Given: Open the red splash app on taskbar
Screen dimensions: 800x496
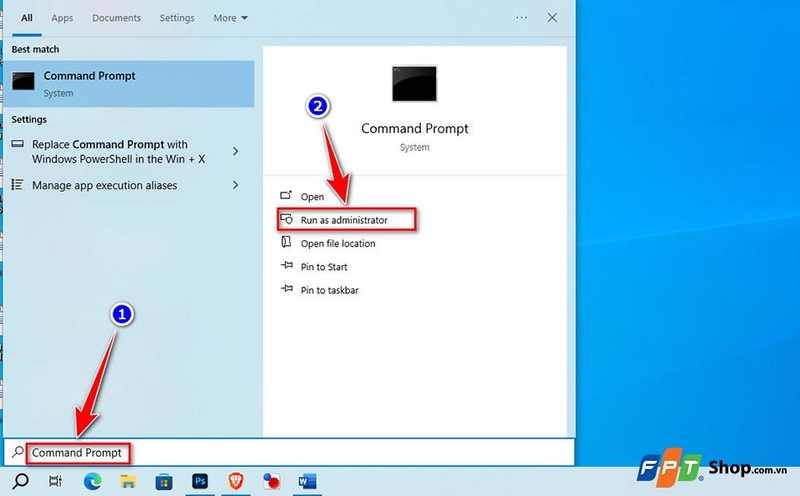Looking at the screenshot, I should pyautogui.click(x=271, y=481).
